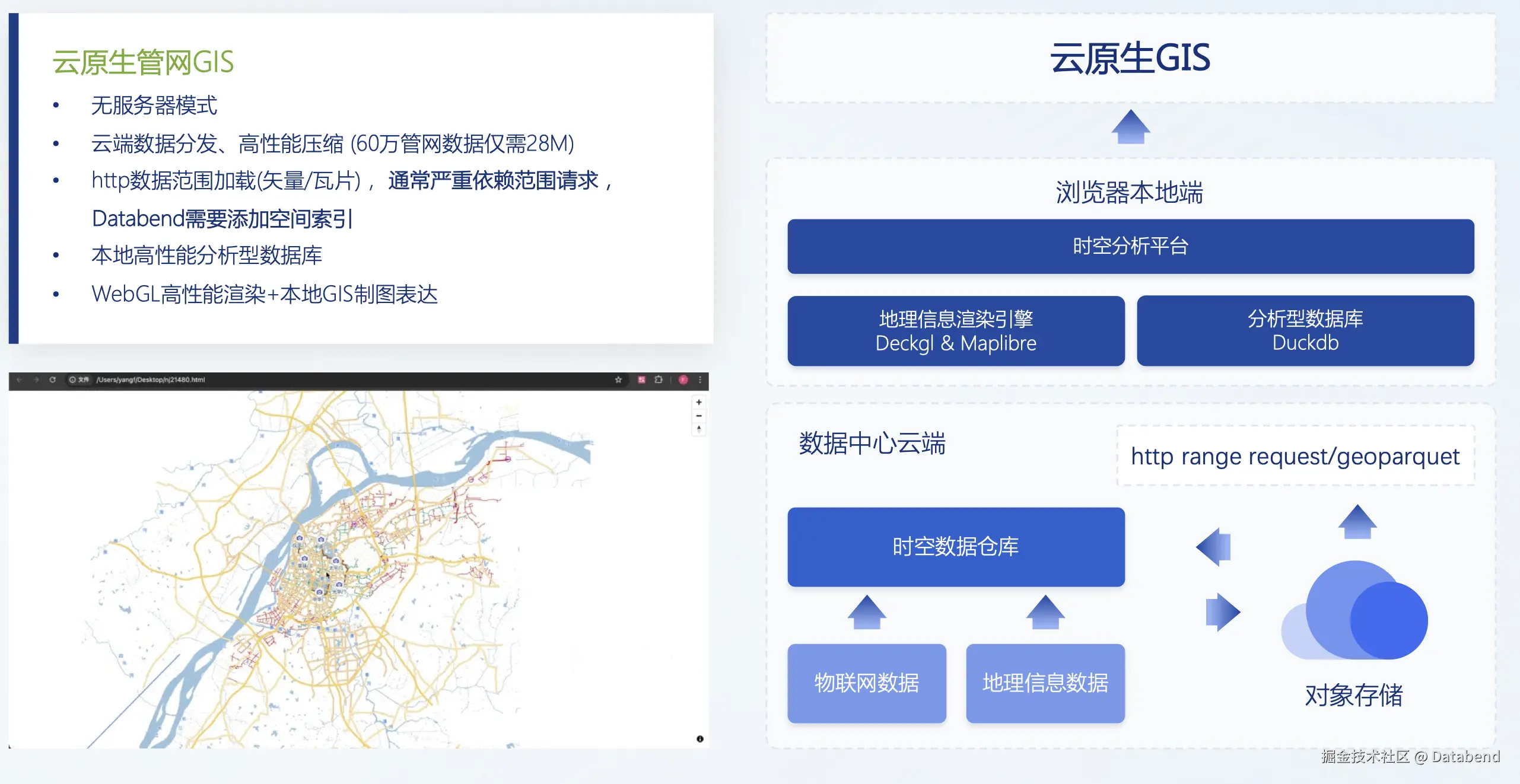Select the 分析型数据库 Duckdb box
Image resolution: width=1520 pixels, height=784 pixels.
pos(1305,331)
